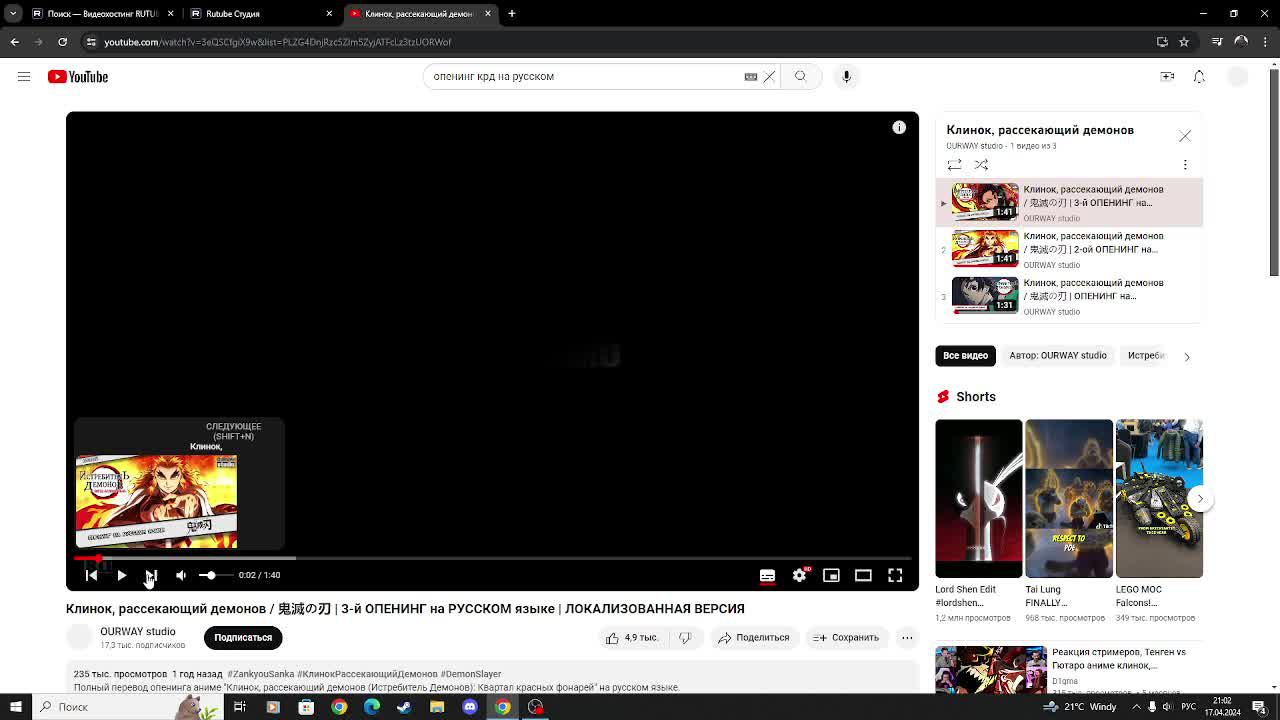Open the playlist three-dot options menu
The image size is (1280, 720).
click(1185, 164)
